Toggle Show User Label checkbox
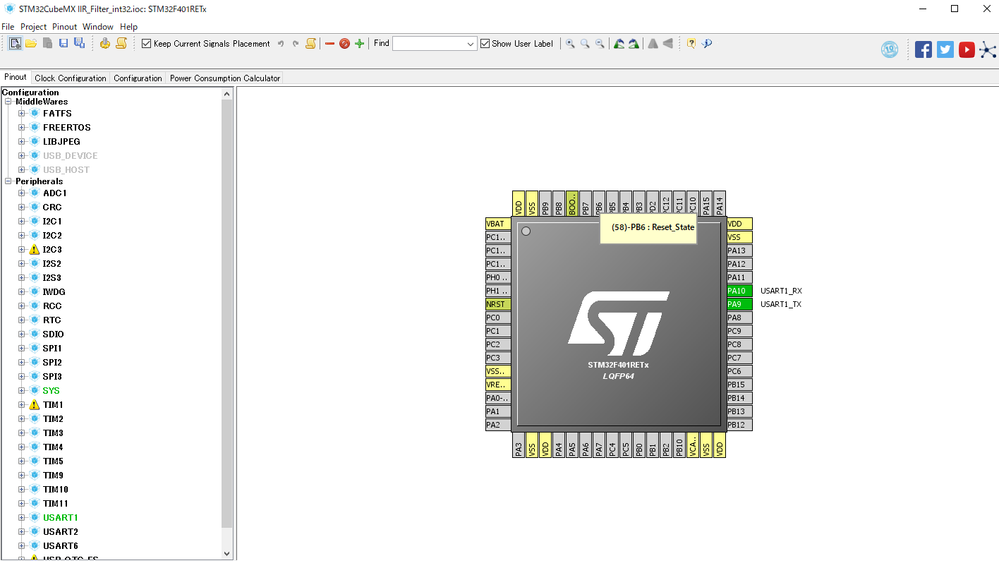This screenshot has width=999, height=561. click(485, 44)
